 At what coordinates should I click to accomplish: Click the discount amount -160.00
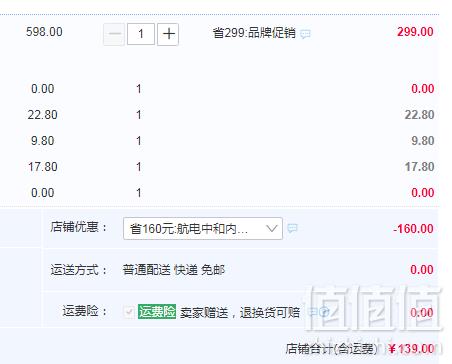coord(413,229)
